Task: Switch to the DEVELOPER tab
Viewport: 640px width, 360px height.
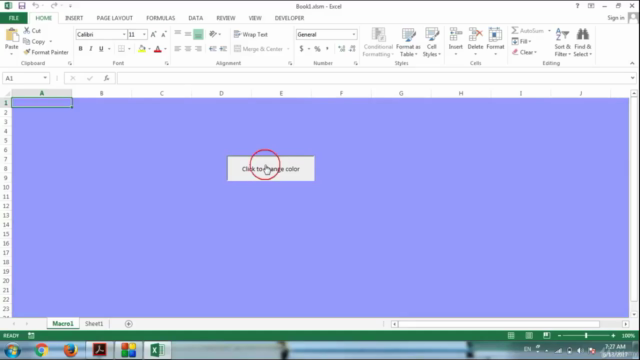Action: [289, 18]
